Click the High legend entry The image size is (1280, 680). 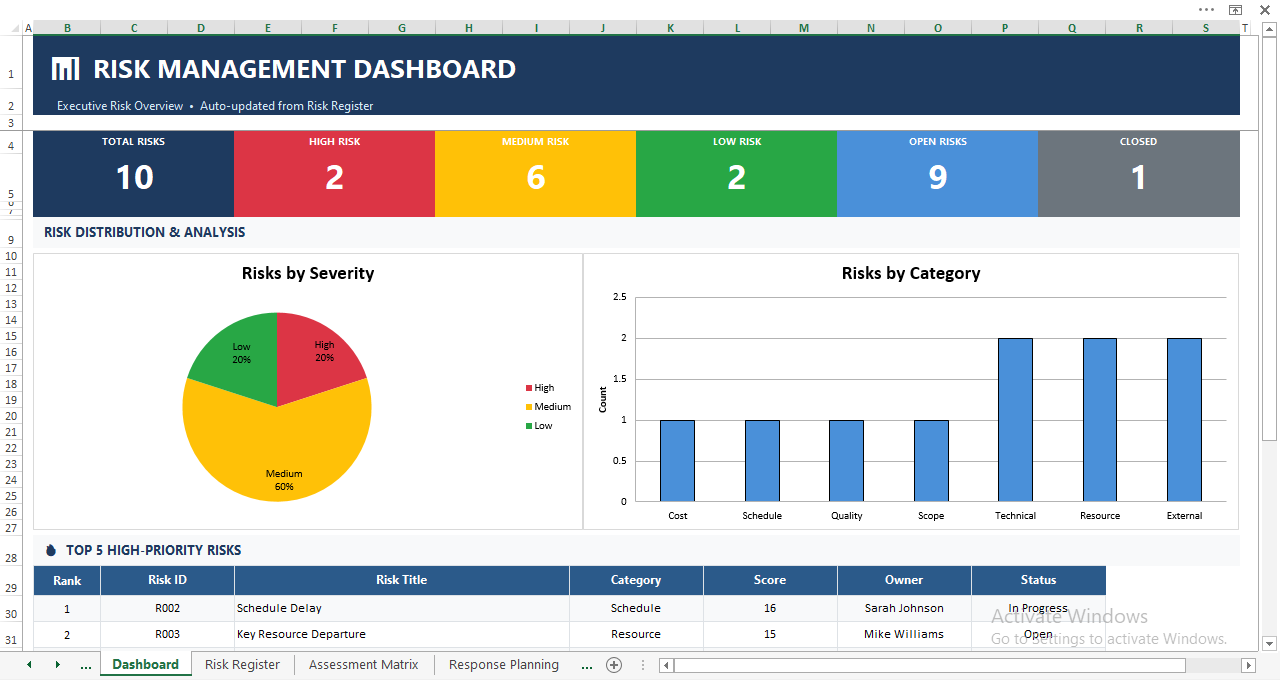pyautogui.click(x=539, y=388)
